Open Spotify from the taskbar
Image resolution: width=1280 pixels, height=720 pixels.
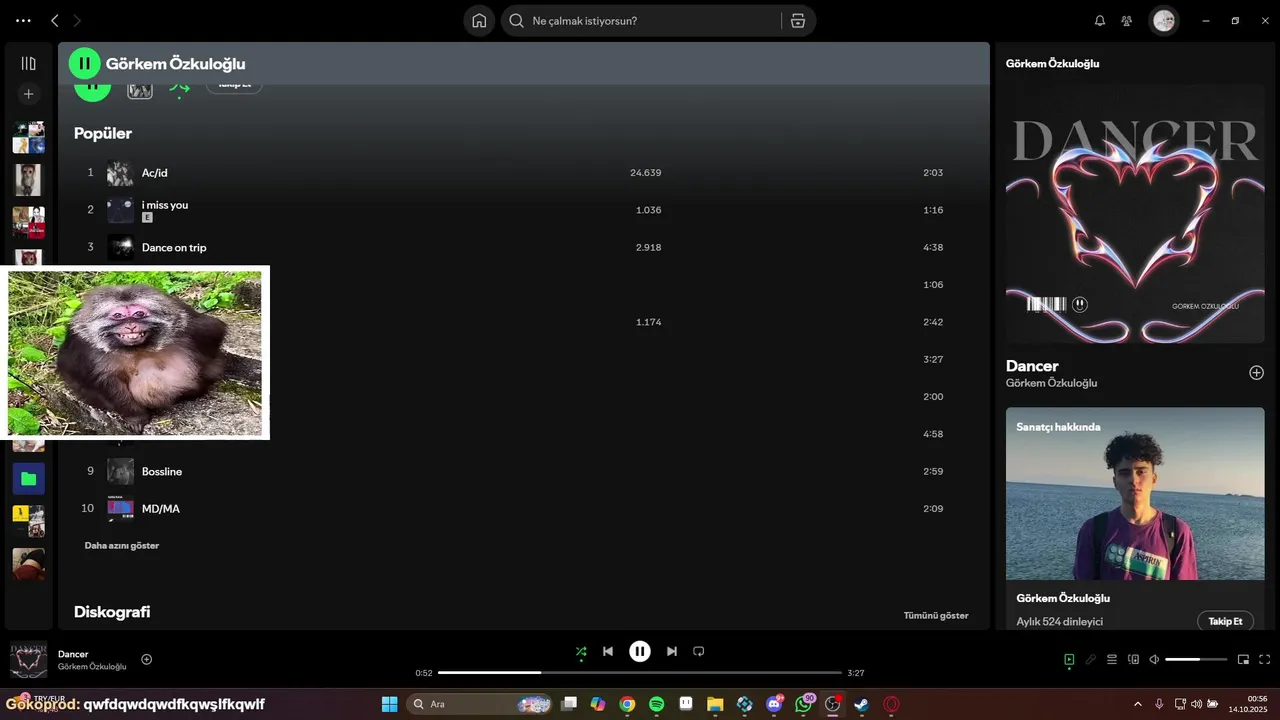click(x=656, y=704)
